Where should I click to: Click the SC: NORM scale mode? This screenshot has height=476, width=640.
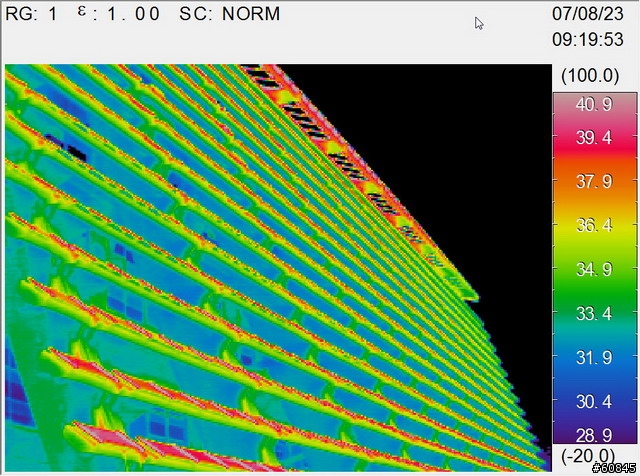point(230,14)
